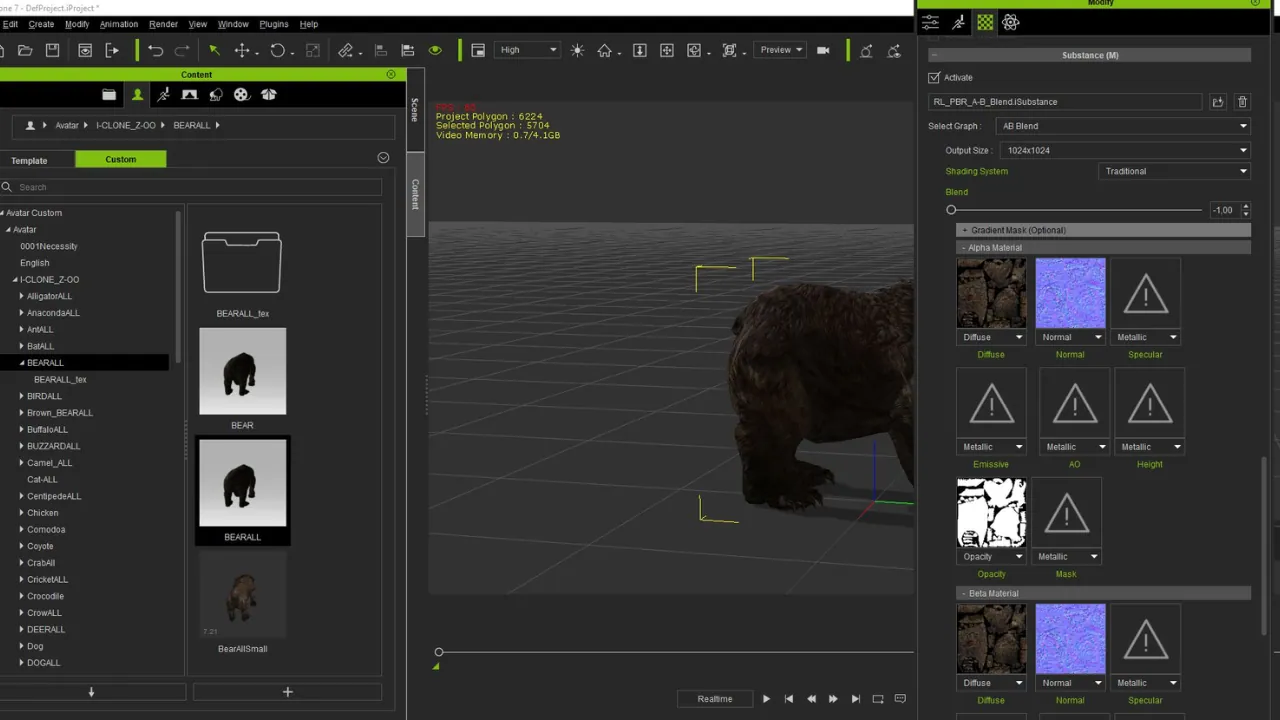Select the DEERALL tree item

(46, 630)
